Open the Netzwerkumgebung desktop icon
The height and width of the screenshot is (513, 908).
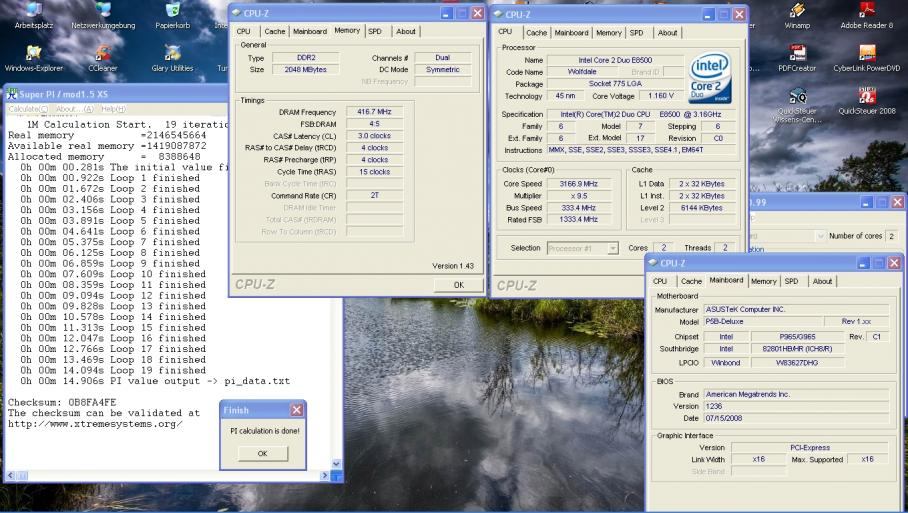103,16
